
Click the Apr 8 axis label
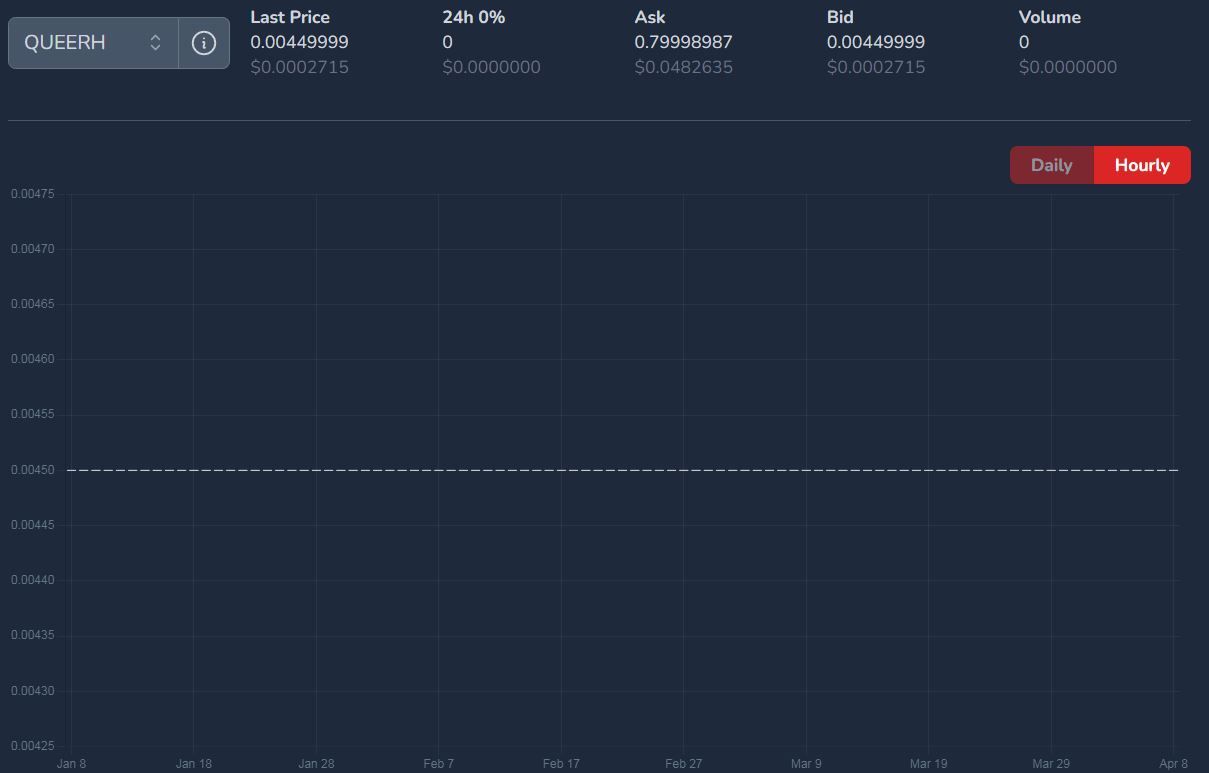(x=1173, y=764)
